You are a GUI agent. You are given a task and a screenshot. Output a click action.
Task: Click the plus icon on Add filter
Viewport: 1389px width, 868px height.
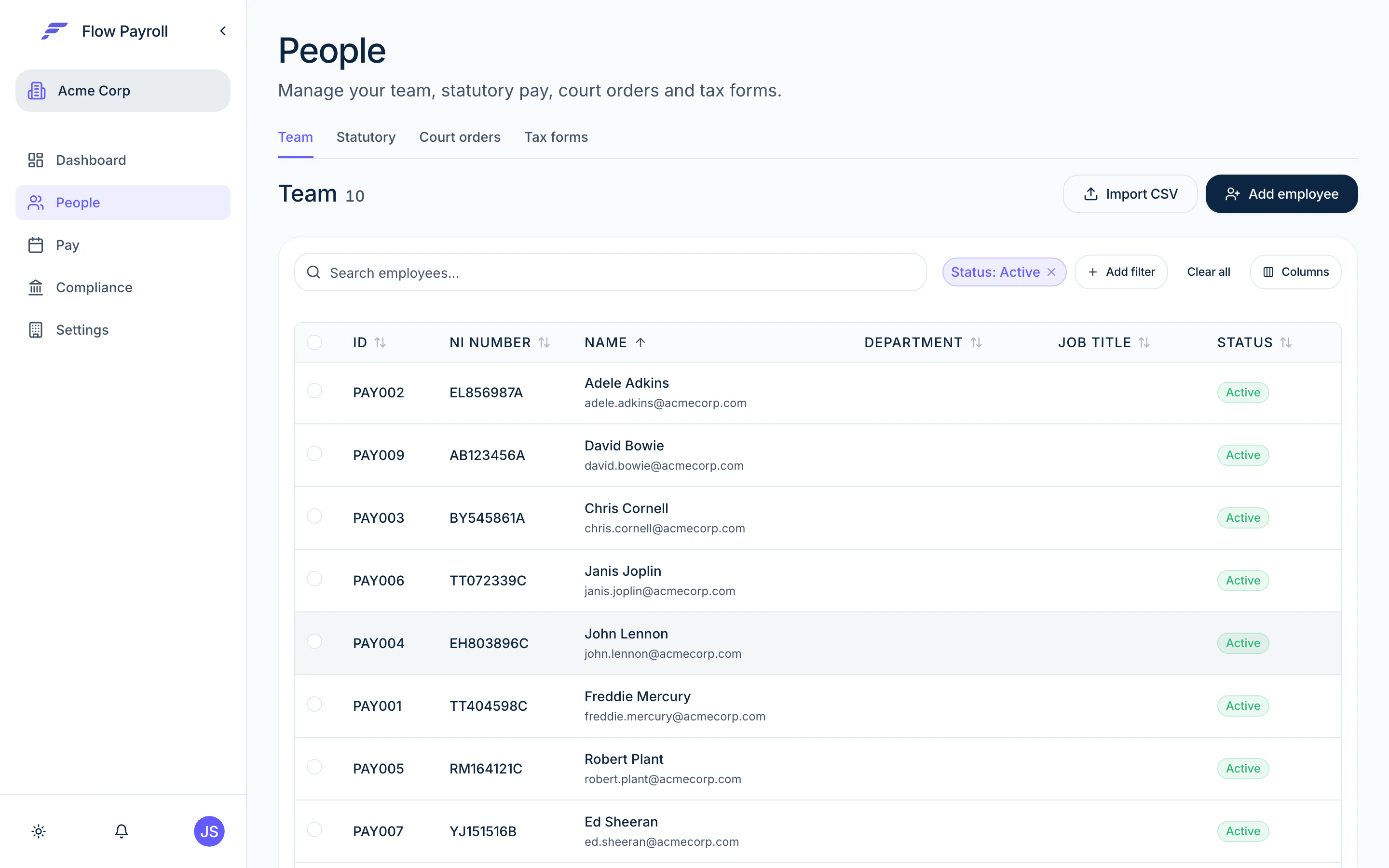(x=1093, y=272)
